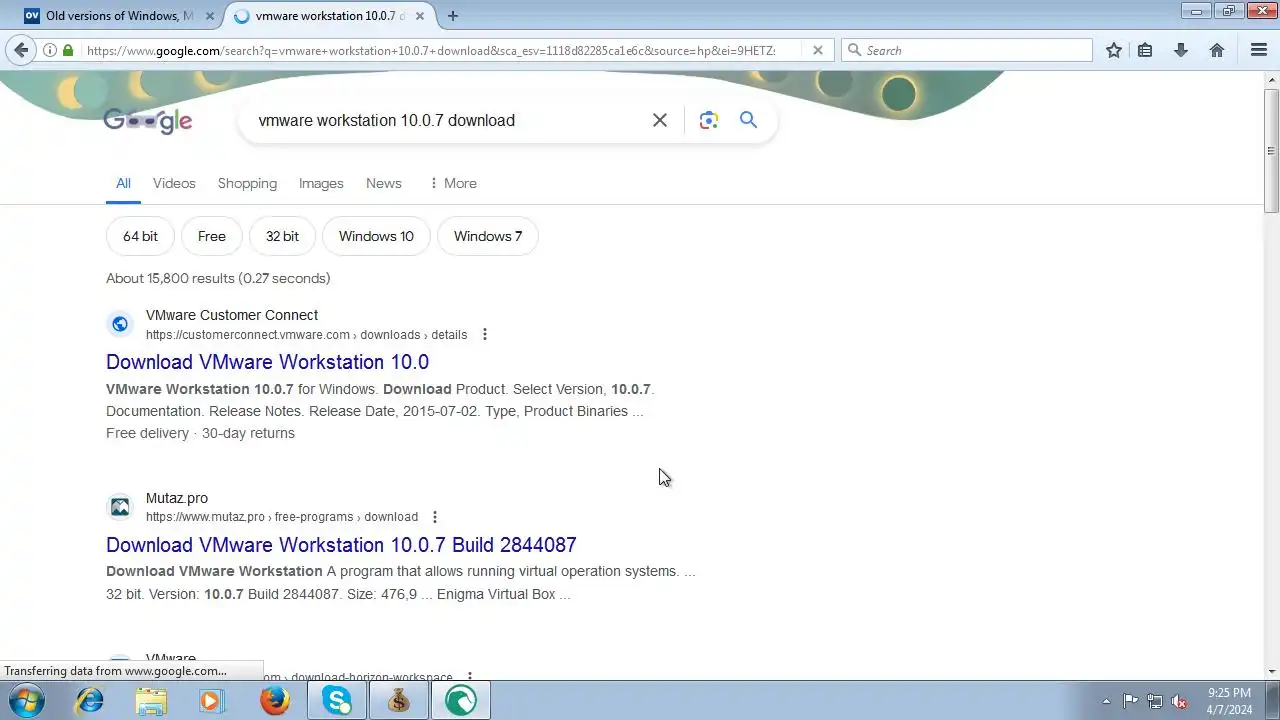Screen dimensions: 1280x720
Task: Switch to Shopping results tab
Action: pos(247,183)
